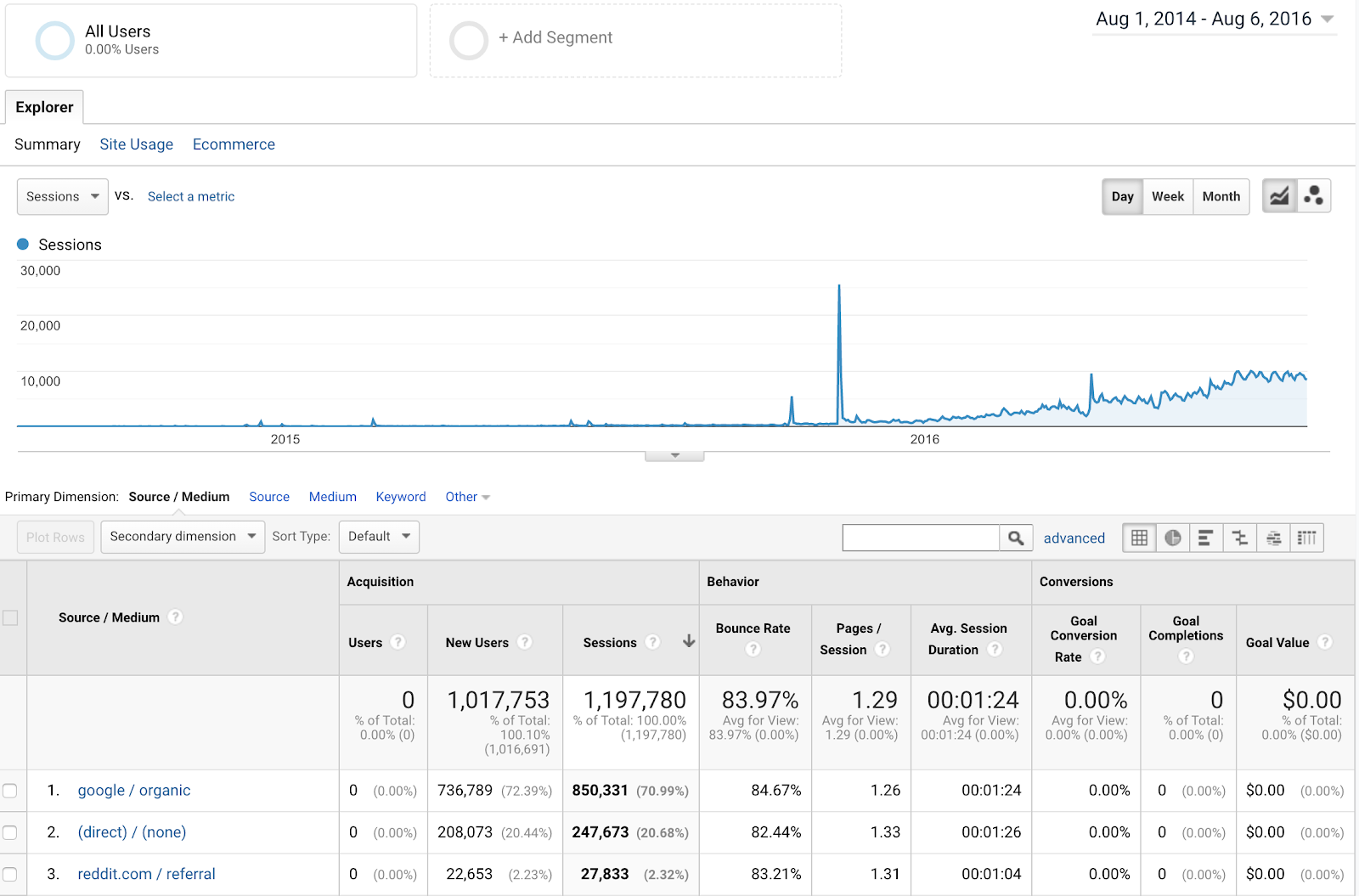This screenshot has height=896, width=1359.
Task: Open help for Source / Medium column
Action: [x=175, y=617]
